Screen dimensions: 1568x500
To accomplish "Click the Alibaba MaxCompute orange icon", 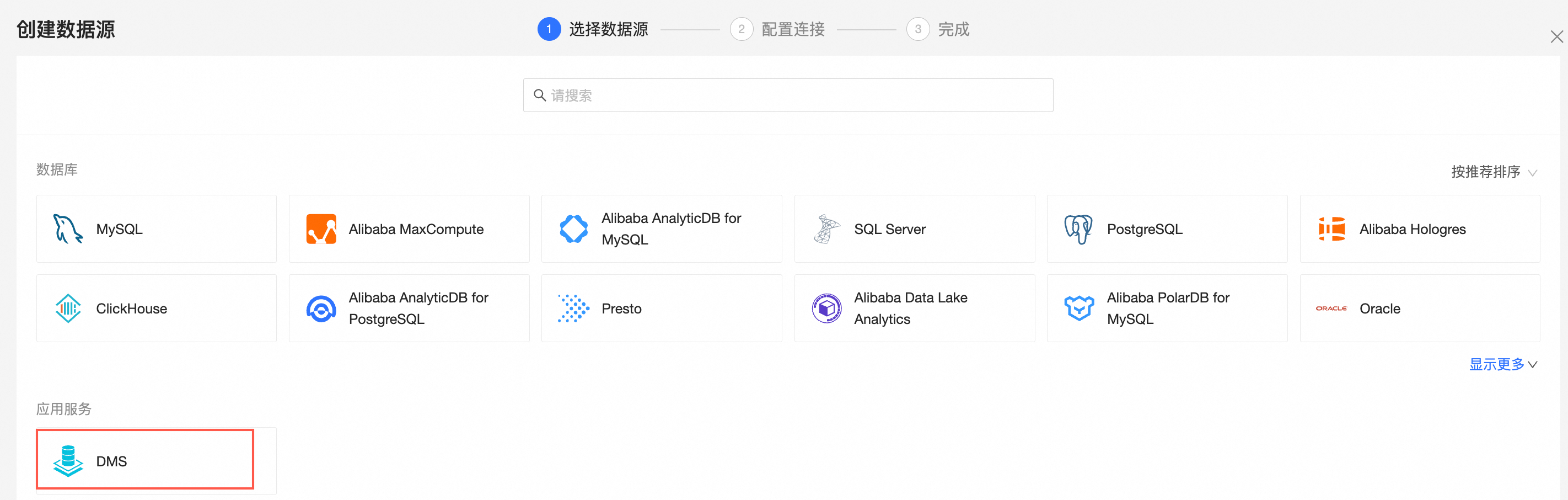I will click(x=321, y=229).
